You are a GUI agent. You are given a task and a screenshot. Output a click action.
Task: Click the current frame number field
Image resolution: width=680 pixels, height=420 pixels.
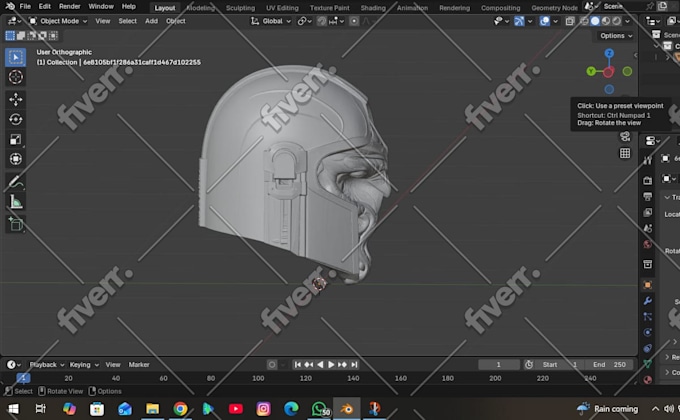499,364
